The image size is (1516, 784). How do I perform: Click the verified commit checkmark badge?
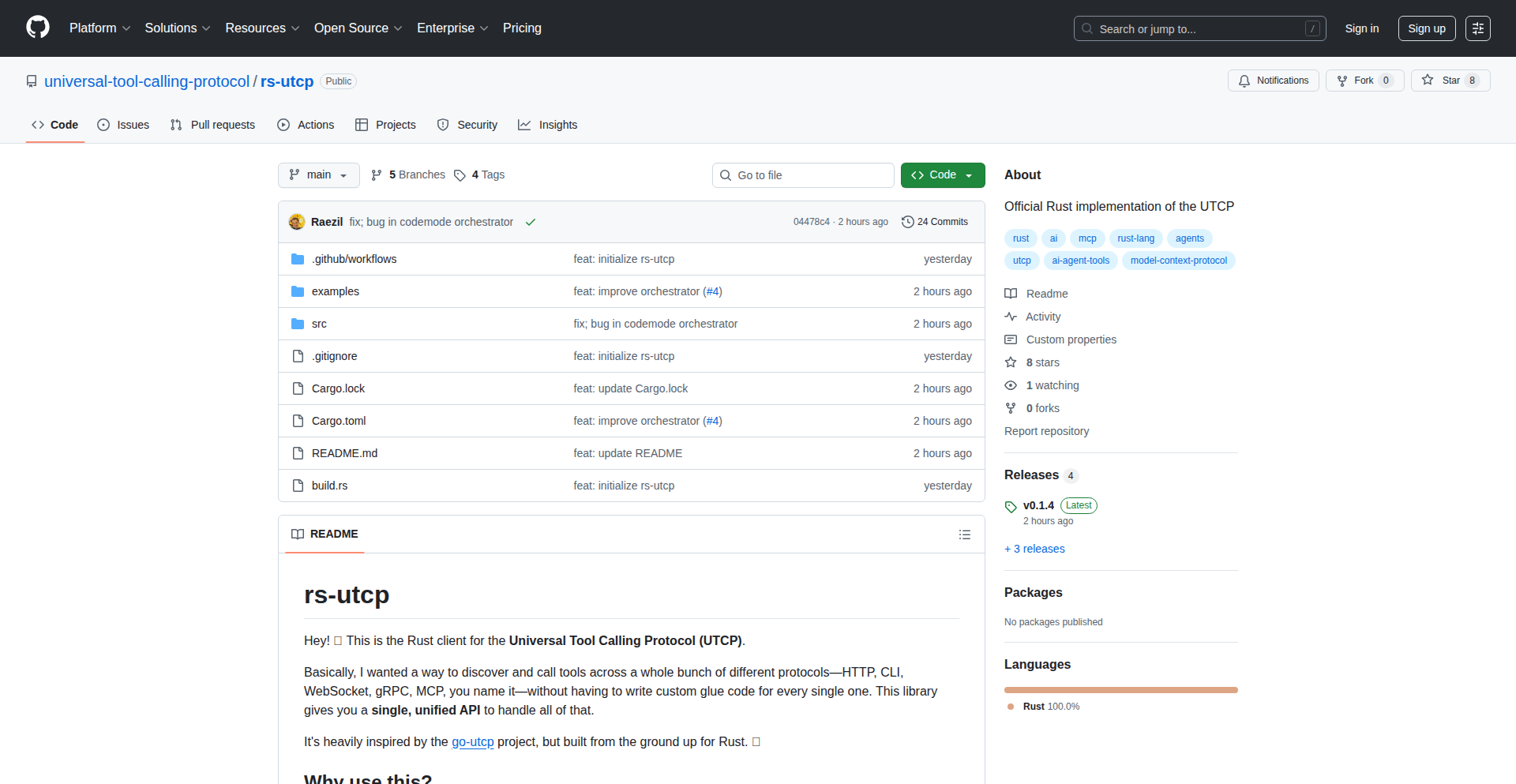point(530,222)
